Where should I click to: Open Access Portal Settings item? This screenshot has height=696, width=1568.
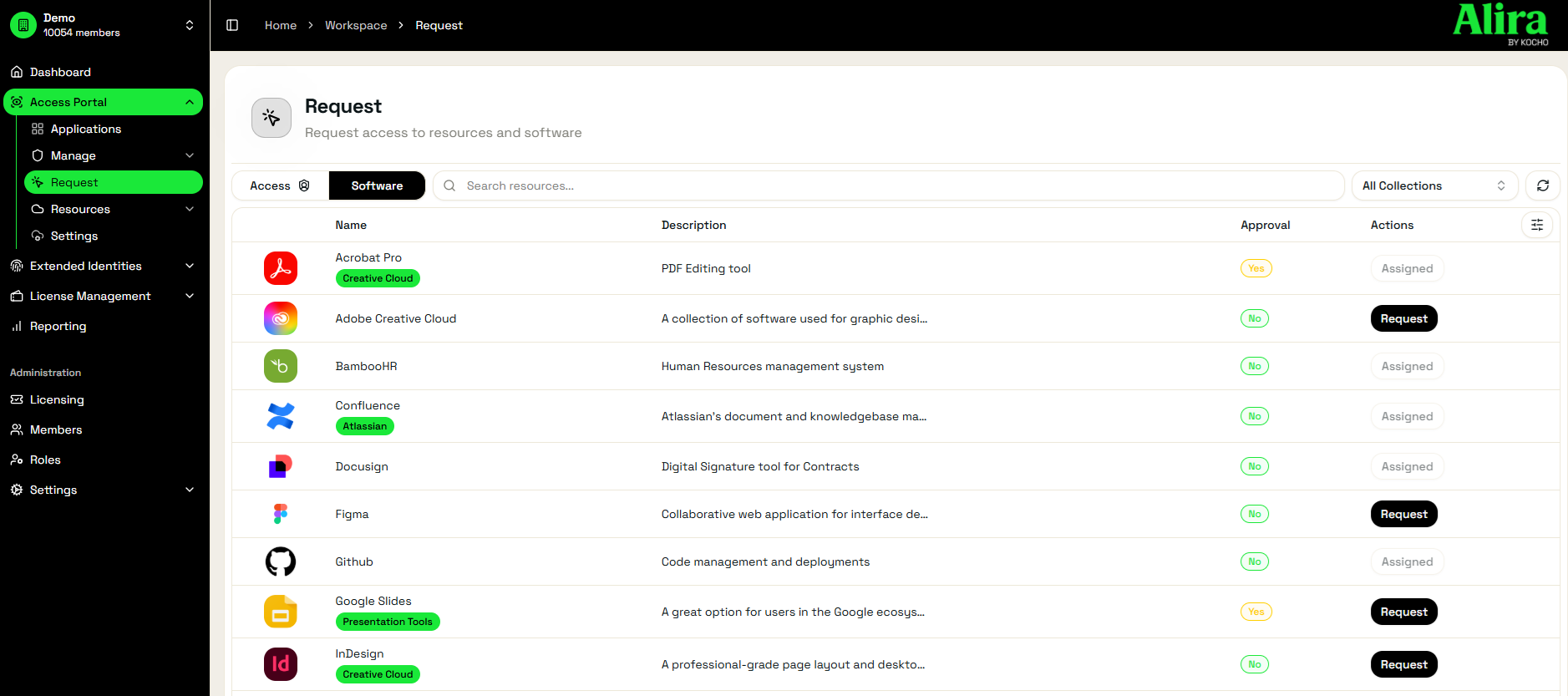114,236
